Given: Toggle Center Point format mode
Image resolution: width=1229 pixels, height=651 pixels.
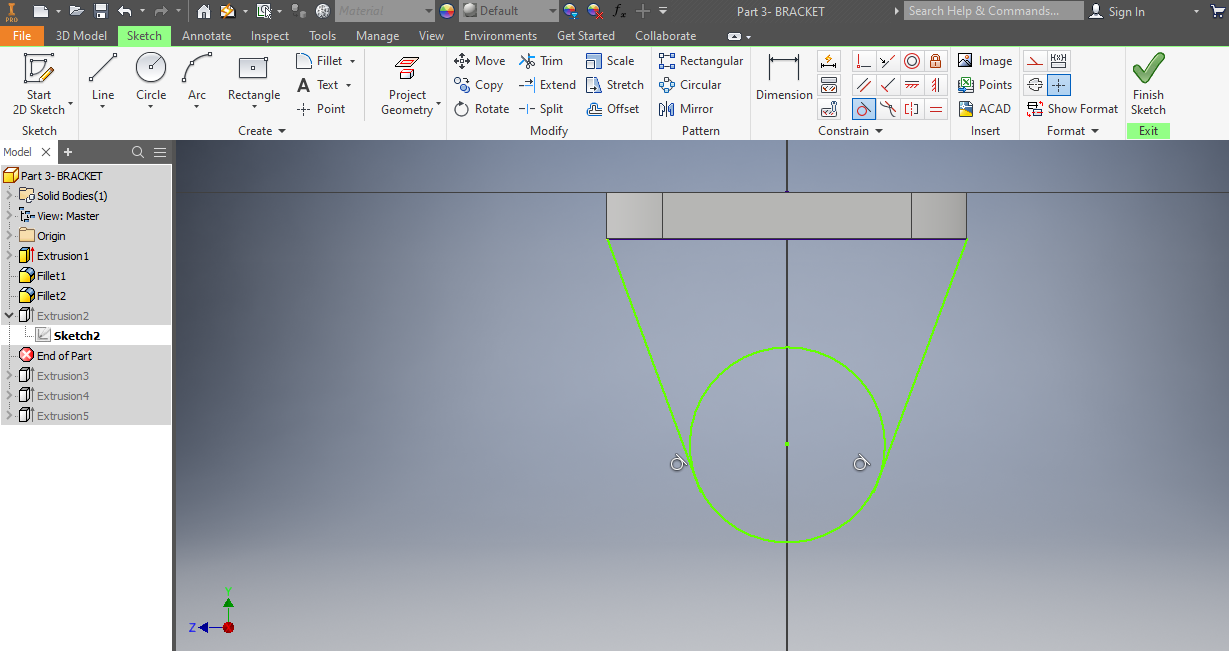Looking at the screenshot, I should pyautogui.click(x=1058, y=85).
